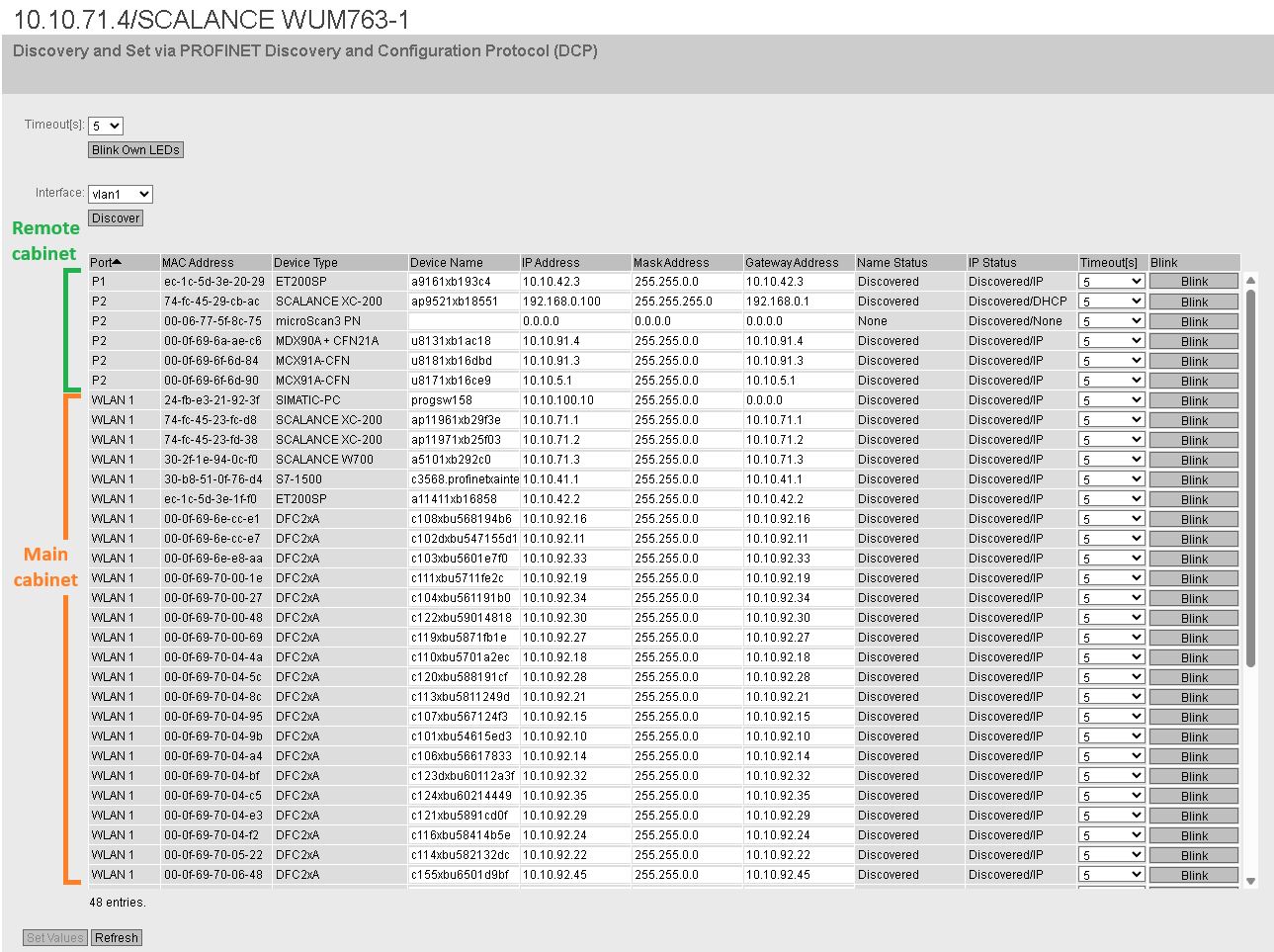Edit mask field 255.255.255.0
The image size is (1274, 952).
pos(688,302)
